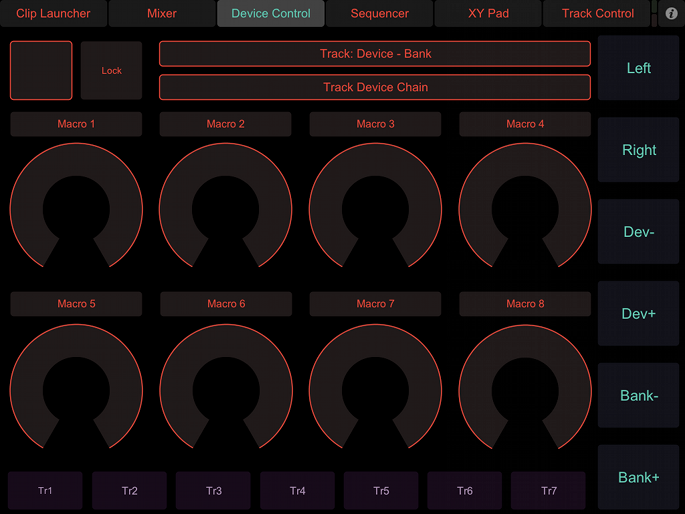
Task: Go to the Sequencer tab
Action: click(379, 14)
